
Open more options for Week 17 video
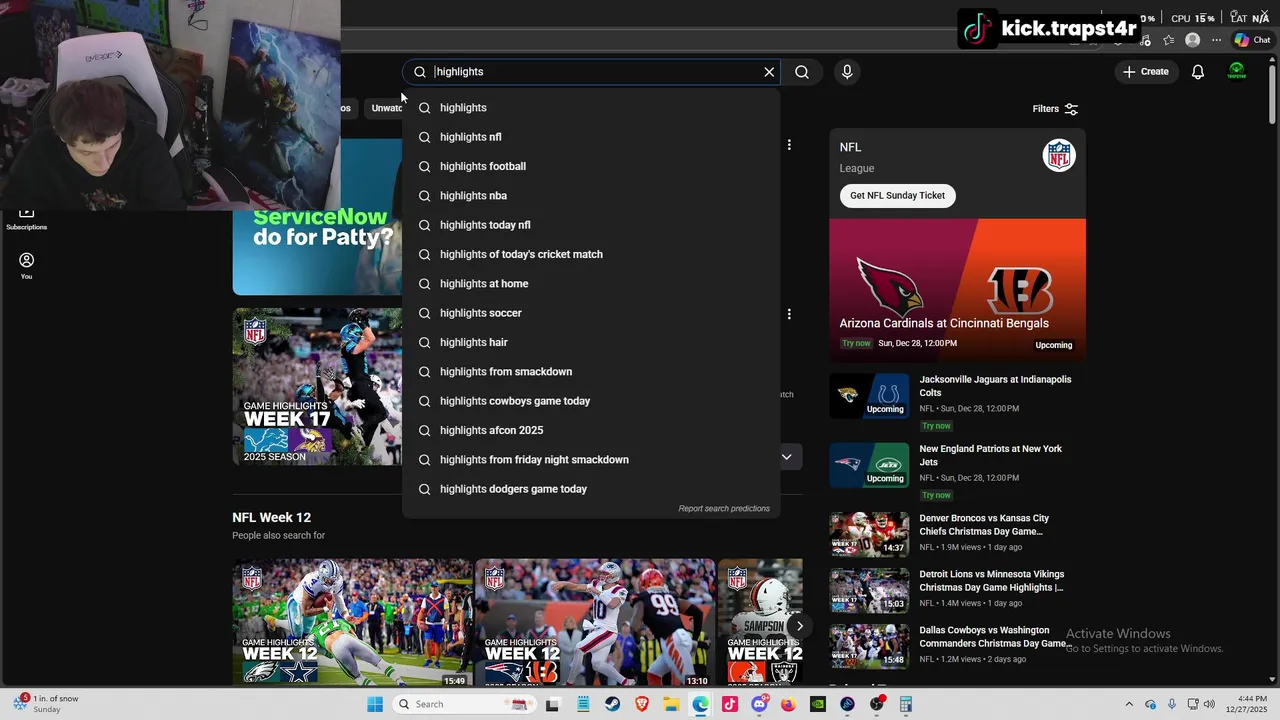tap(789, 314)
